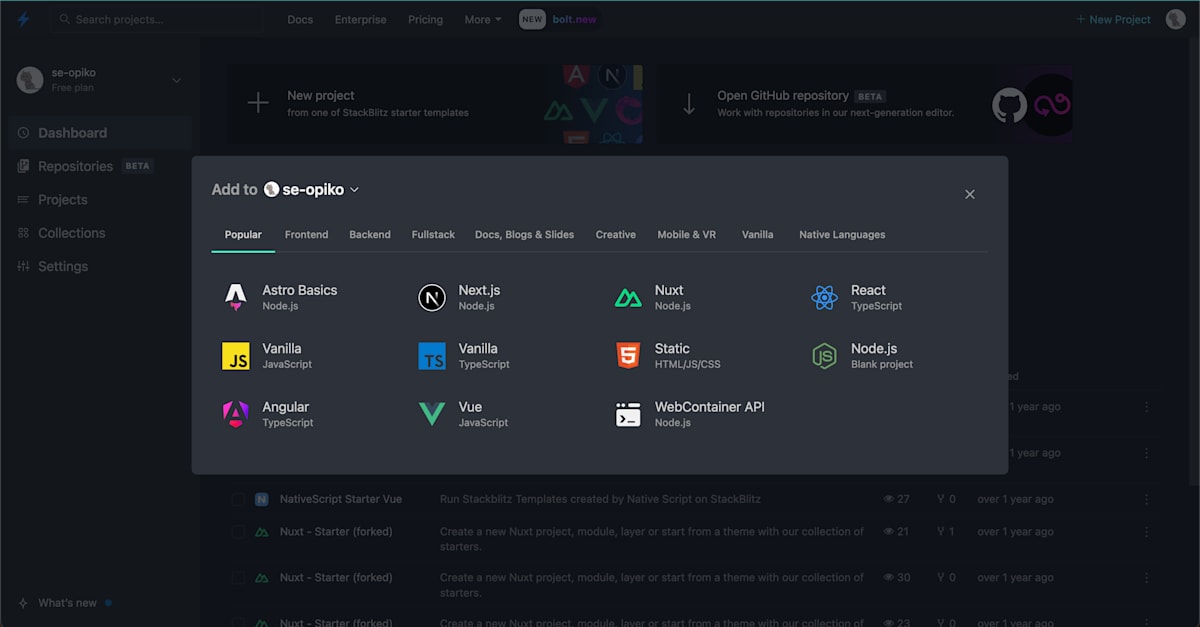The height and width of the screenshot is (627, 1200).
Task: Switch to the Popular tab
Action: pyautogui.click(x=243, y=234)
